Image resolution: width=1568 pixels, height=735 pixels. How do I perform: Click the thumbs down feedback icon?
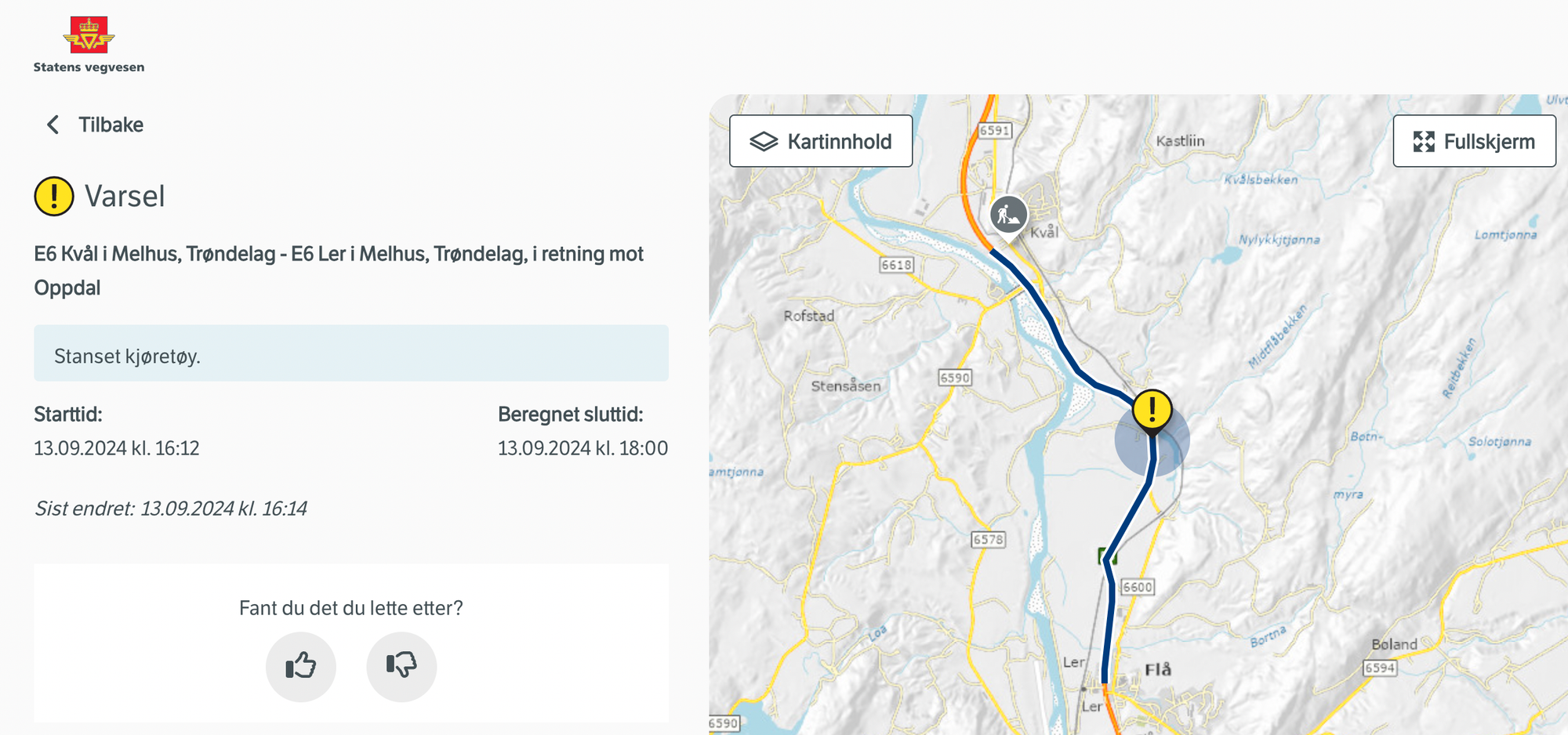(x=401, y=666)
